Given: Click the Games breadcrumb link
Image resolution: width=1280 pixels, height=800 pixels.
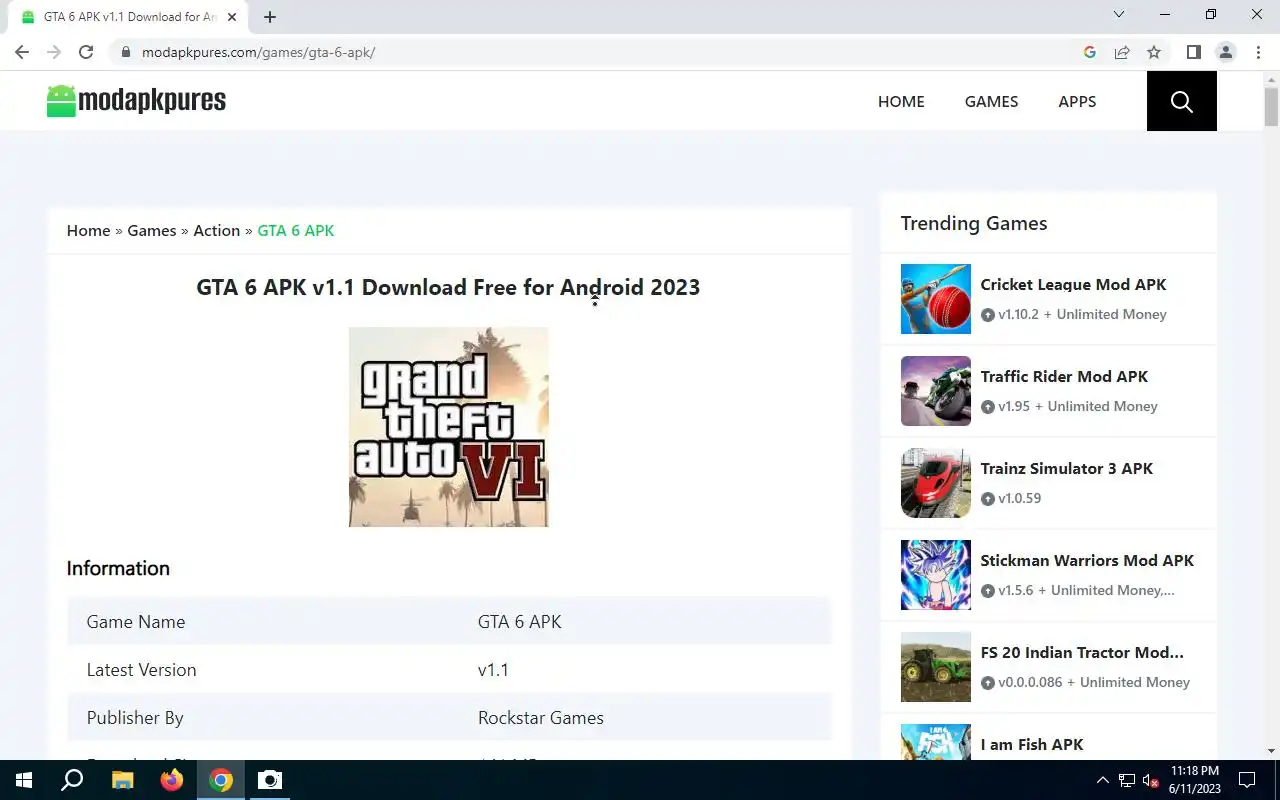Looking at the screenshot, I should coord(151,230).
